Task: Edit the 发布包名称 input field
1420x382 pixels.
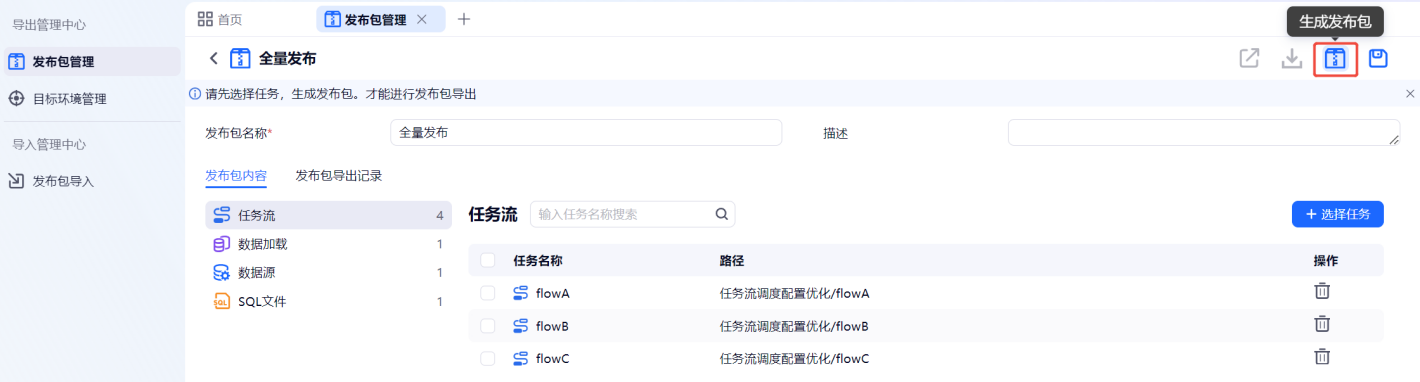Action: (586, 133)
